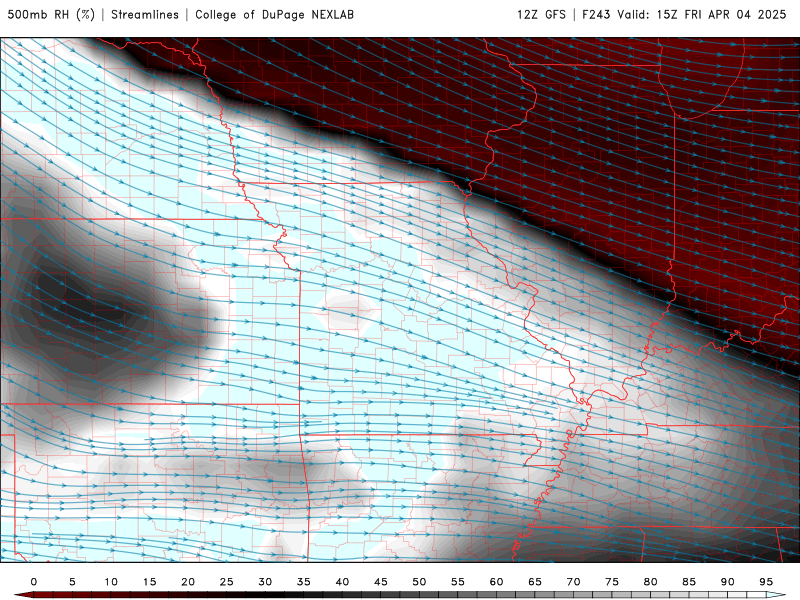The height and width of the screenshot is (600, 800).
Task: Click the colorbar label "75"
Action: click(612, 582)
